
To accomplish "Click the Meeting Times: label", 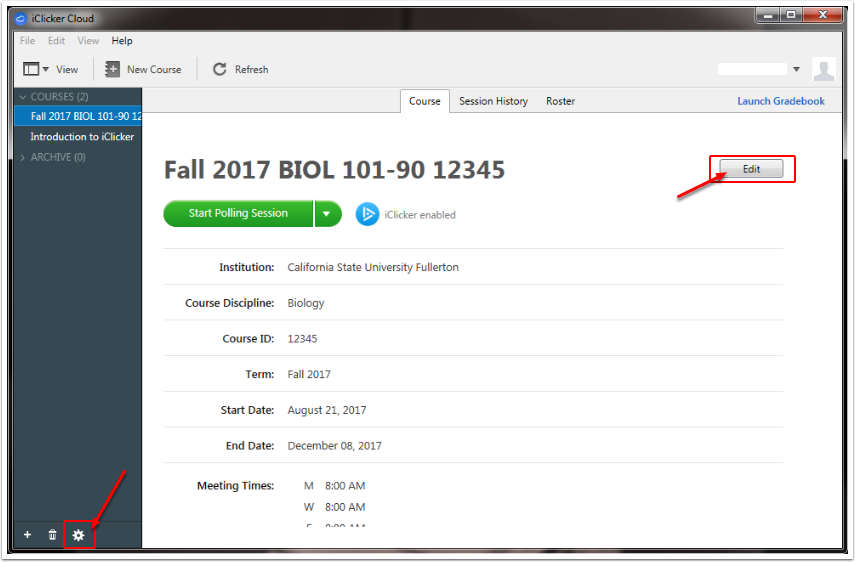I will click(236, 486).
